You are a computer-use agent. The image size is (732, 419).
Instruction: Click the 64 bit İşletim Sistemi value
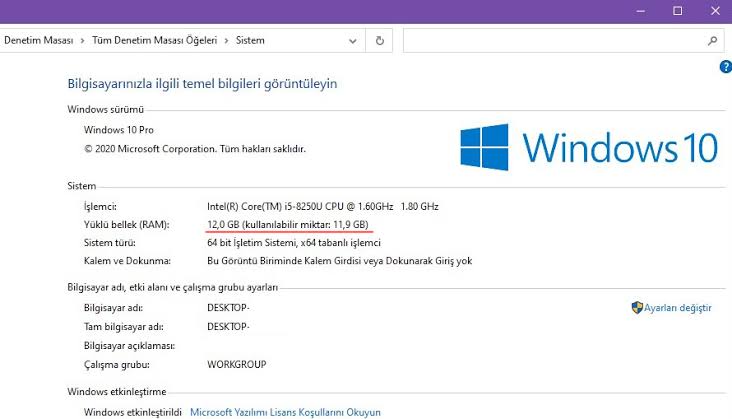[x=294, y=243]
